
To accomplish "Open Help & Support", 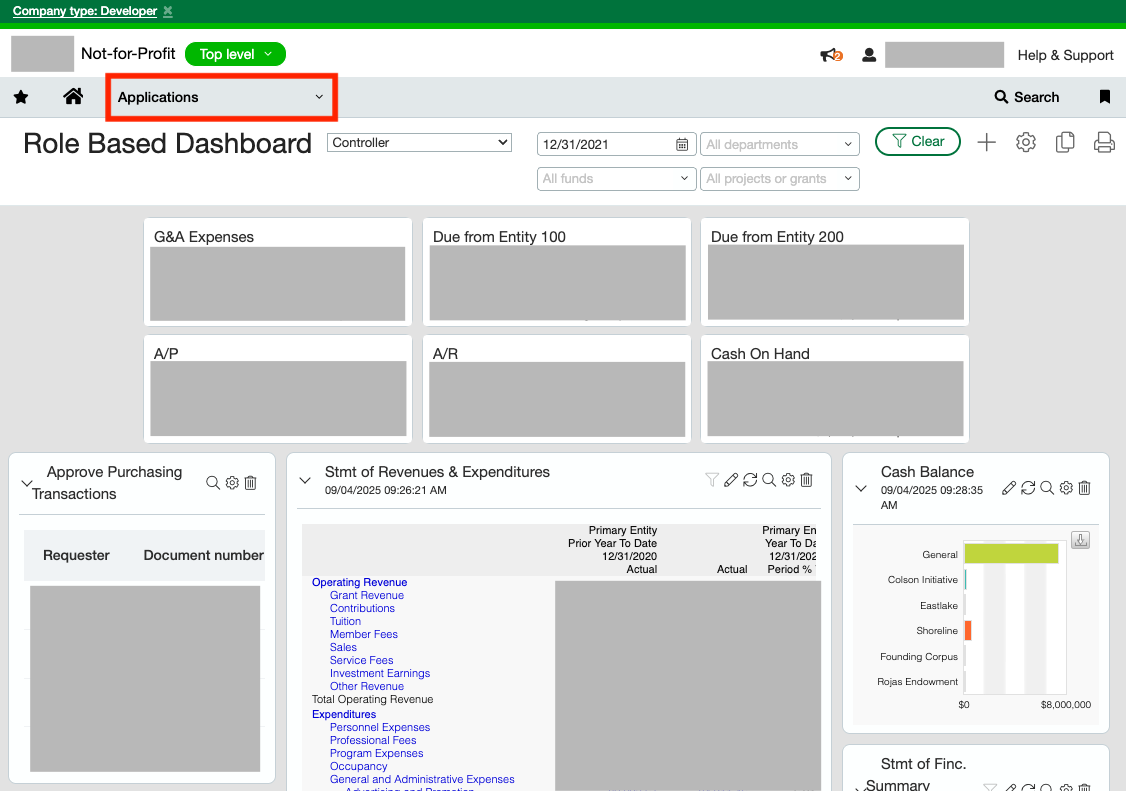I will 1065,55.
